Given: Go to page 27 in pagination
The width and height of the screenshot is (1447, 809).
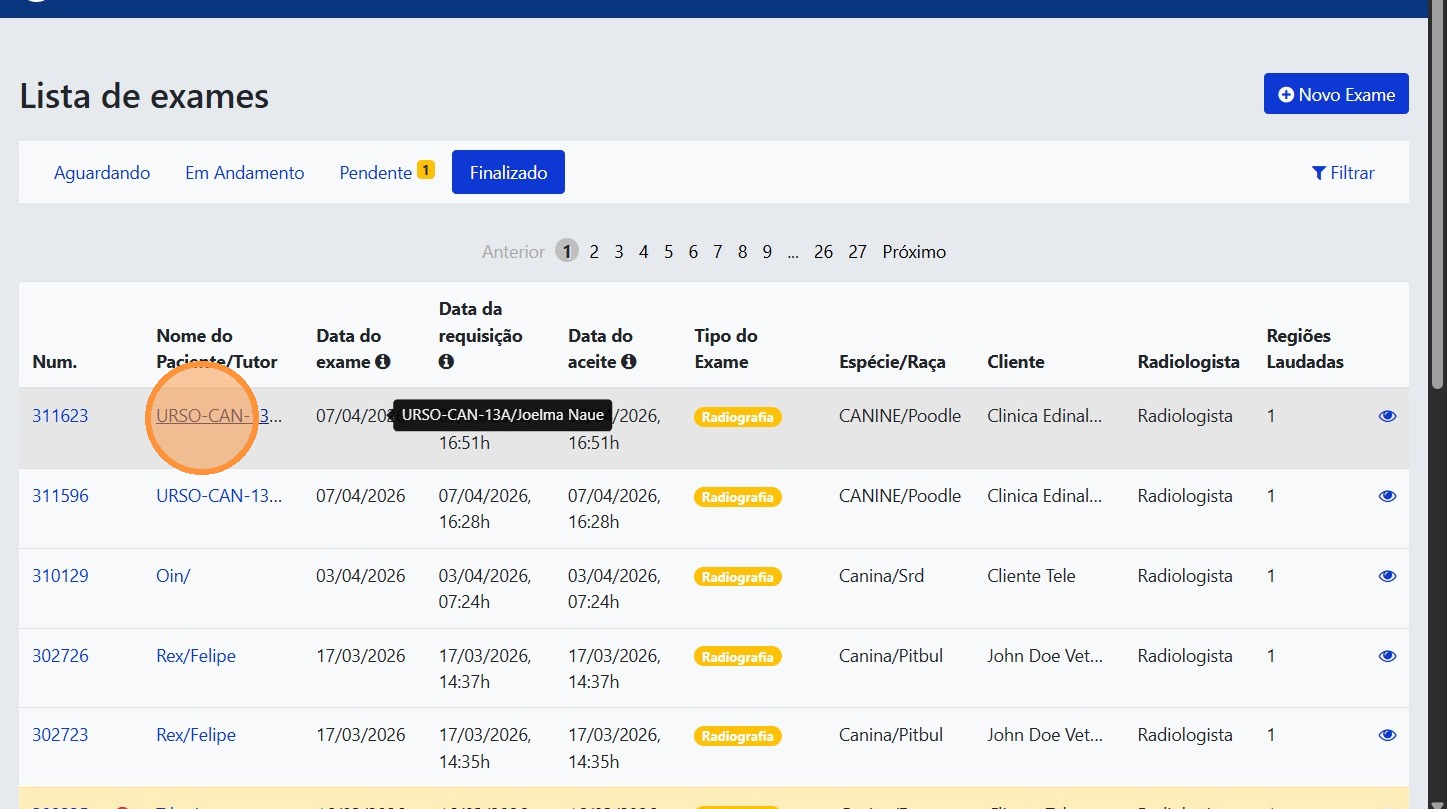Looking at the screenshot, I should pos(857,252).
